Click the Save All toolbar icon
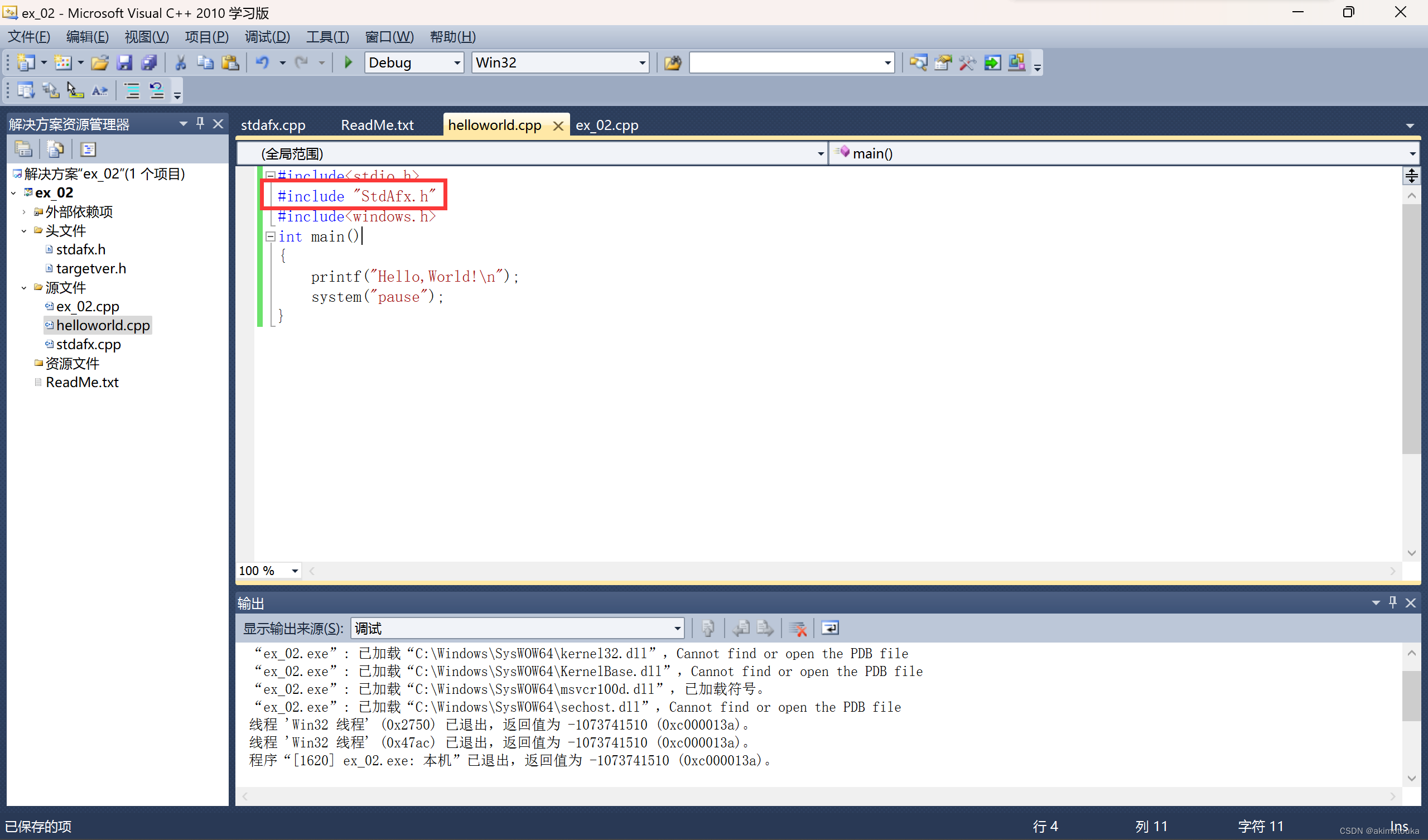 tap(149, 62)
